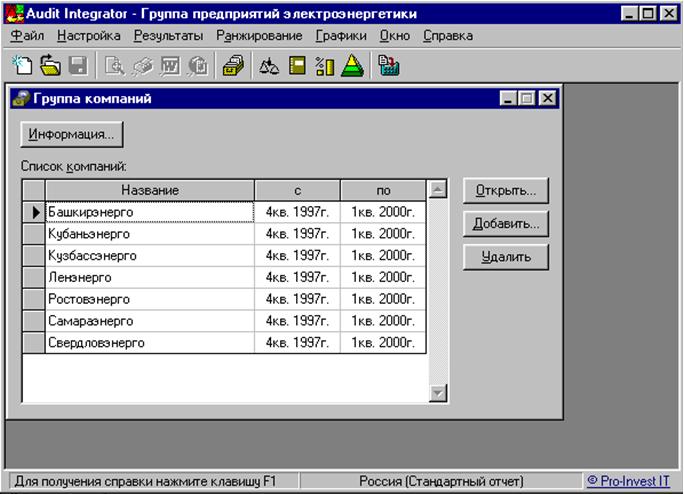Click the Открыть... button

click(x=506, y=190)
